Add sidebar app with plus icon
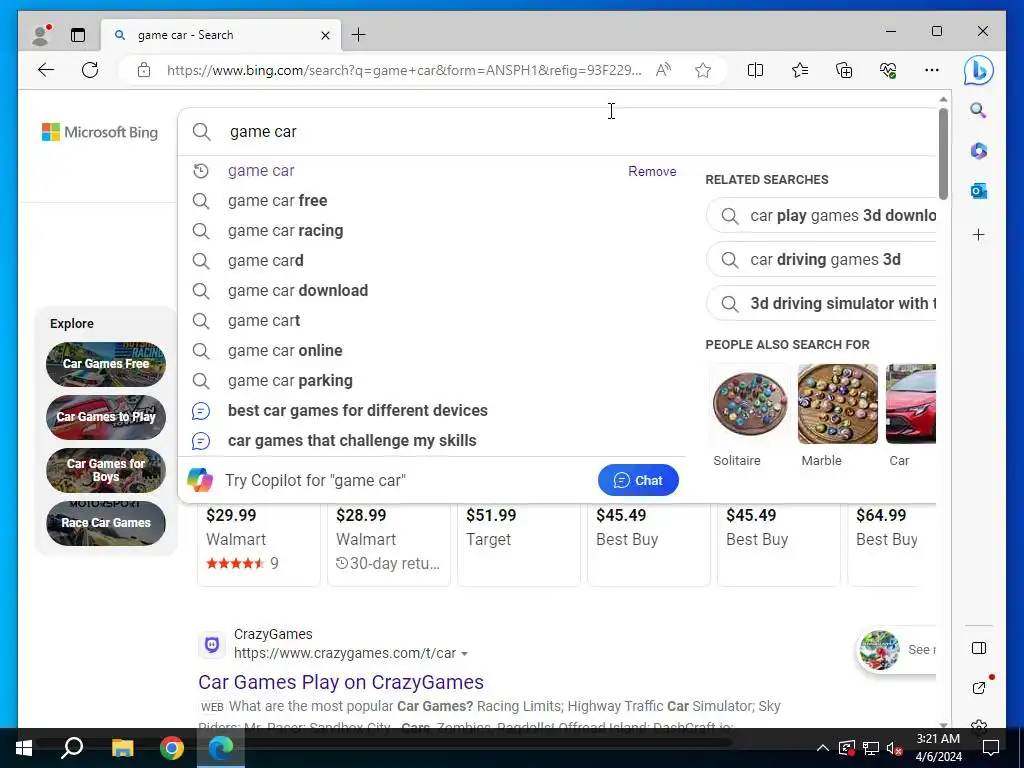1024x768 pixels. click(x=978, y=234)
